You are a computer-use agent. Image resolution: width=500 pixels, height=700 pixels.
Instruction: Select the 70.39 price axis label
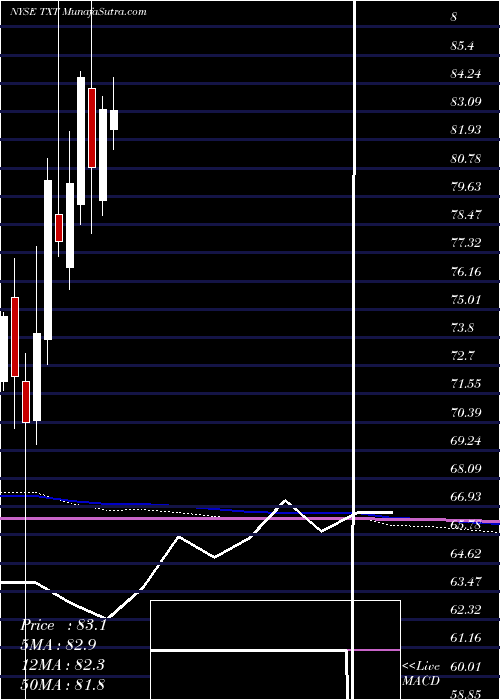pyautogui.click(x=466, y=412)
